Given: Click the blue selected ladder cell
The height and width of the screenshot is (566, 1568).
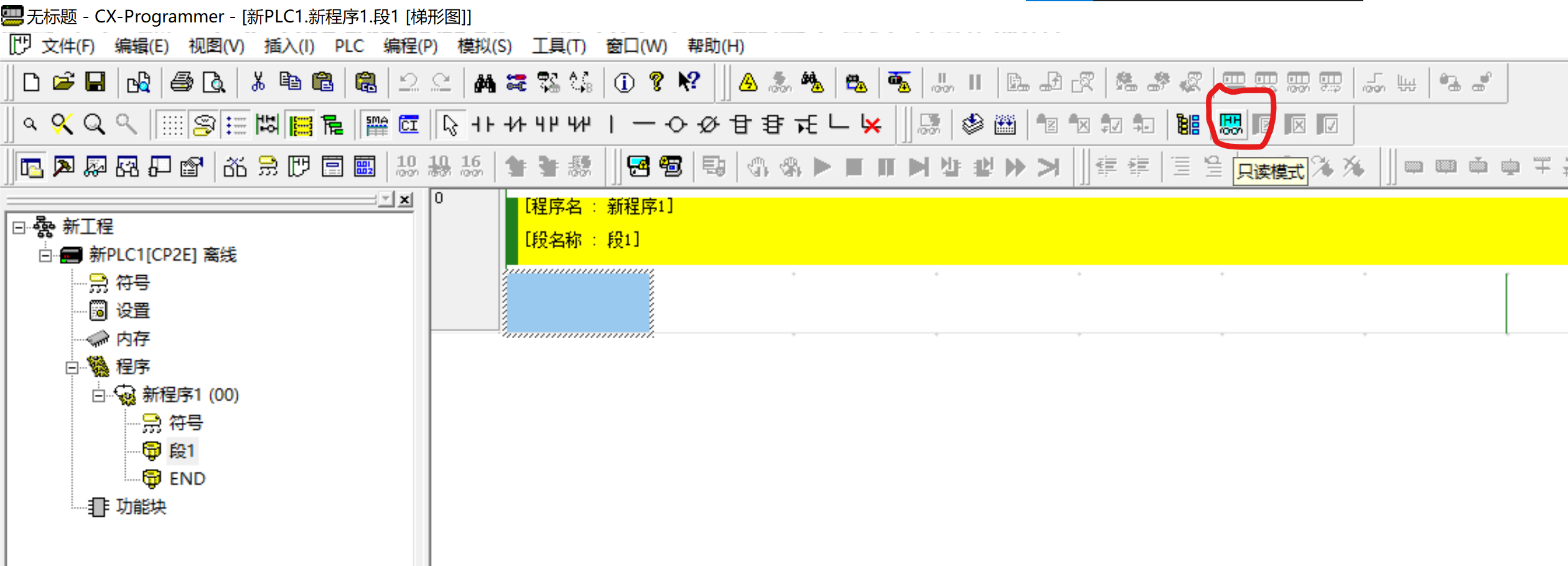Looking at the screenshot, I should (579, 303).
